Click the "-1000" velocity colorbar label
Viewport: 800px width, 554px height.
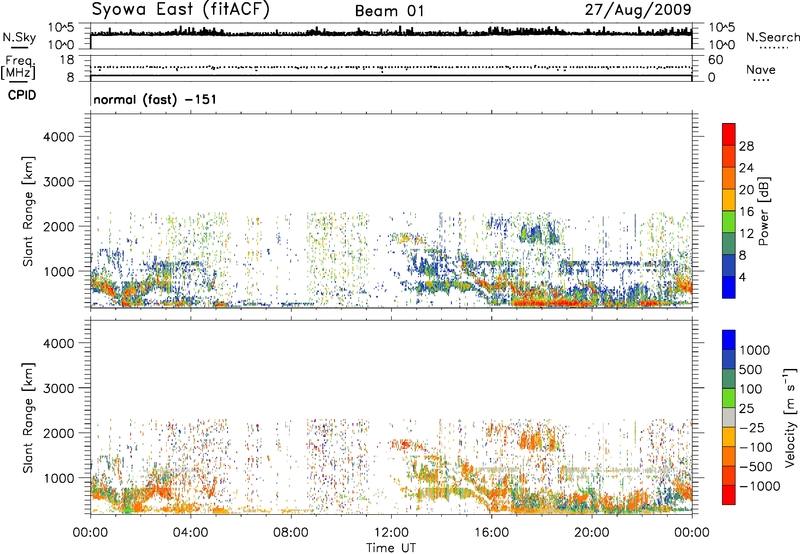[759, 486]
